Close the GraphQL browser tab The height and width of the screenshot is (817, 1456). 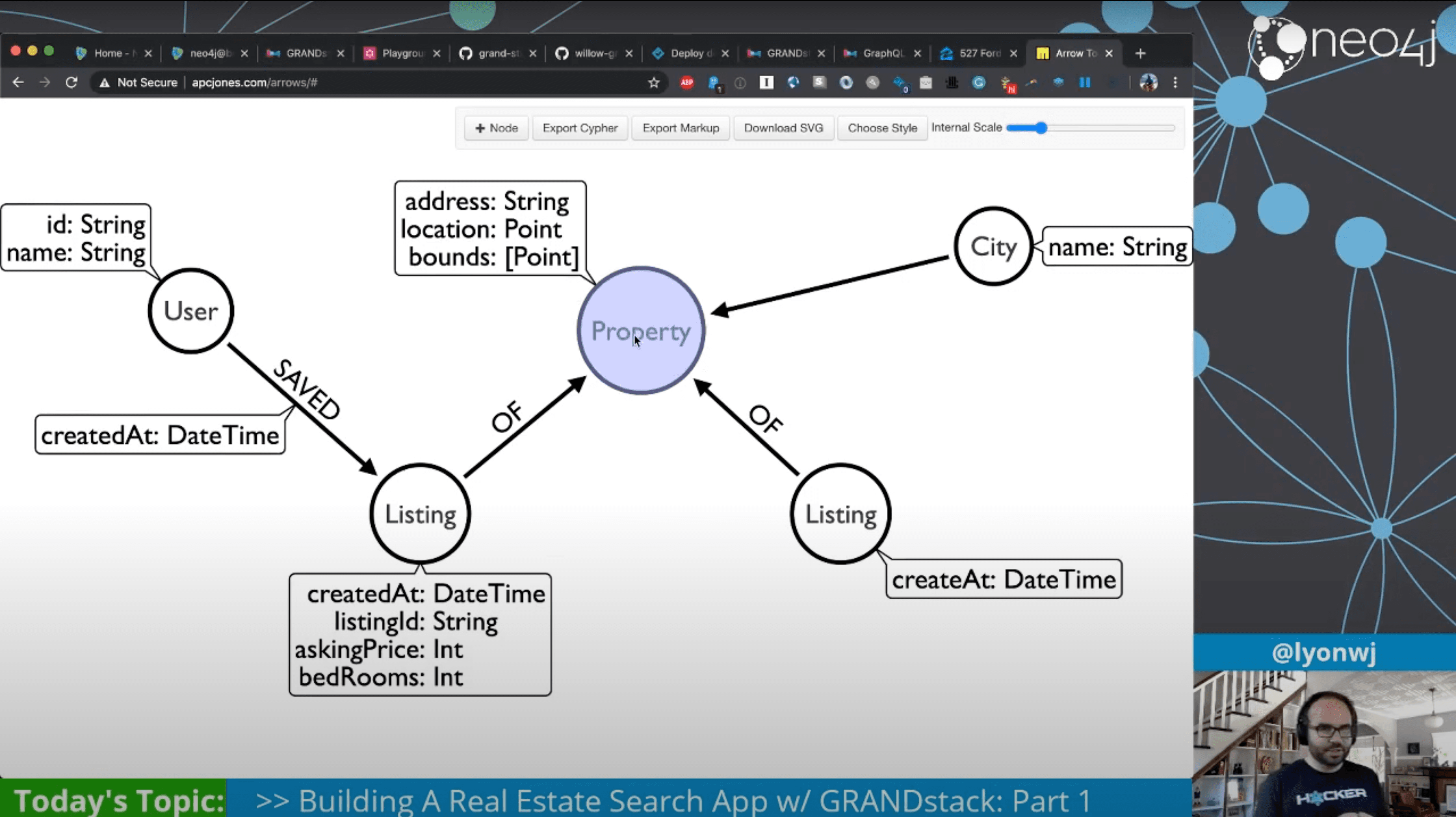[x=917, y=53]
